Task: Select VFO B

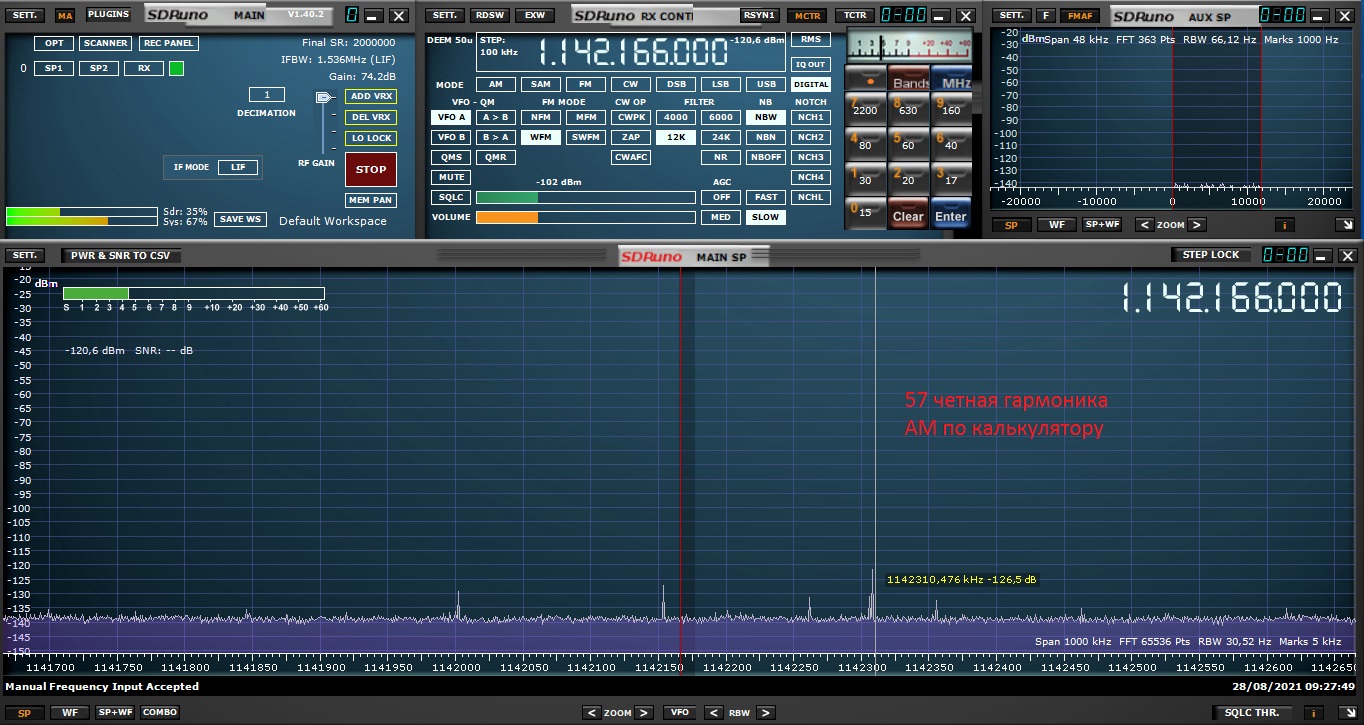Action: point(451,137)
